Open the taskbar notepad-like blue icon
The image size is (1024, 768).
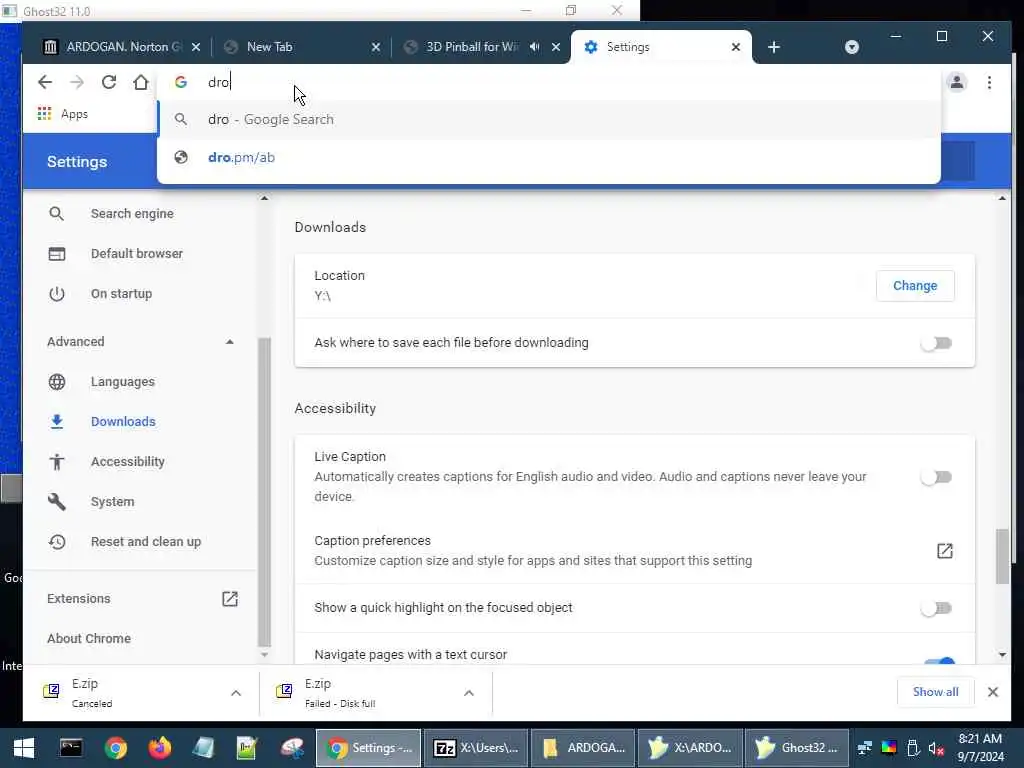point(203,748)
